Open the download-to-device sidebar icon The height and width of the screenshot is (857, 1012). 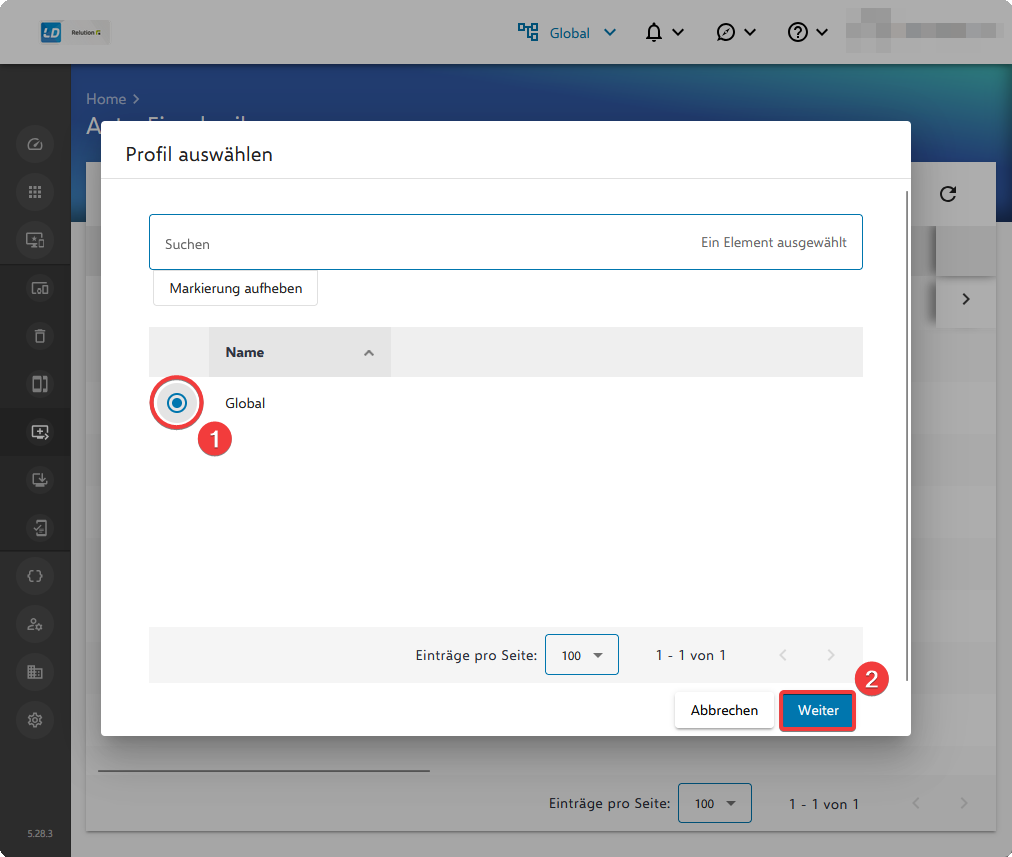(x=39, y=480)
